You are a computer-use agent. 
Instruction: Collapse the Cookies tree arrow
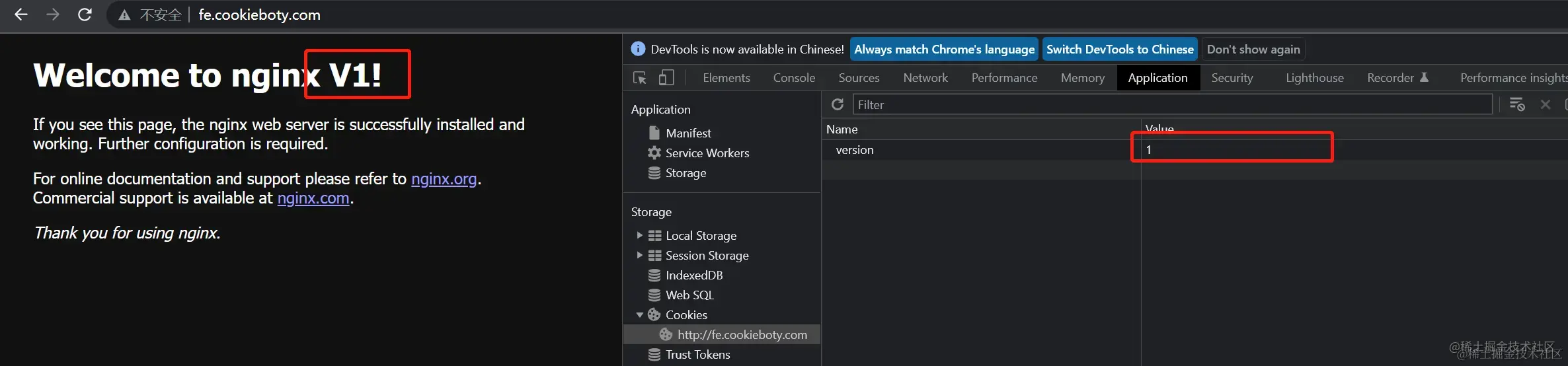[639, 315]
